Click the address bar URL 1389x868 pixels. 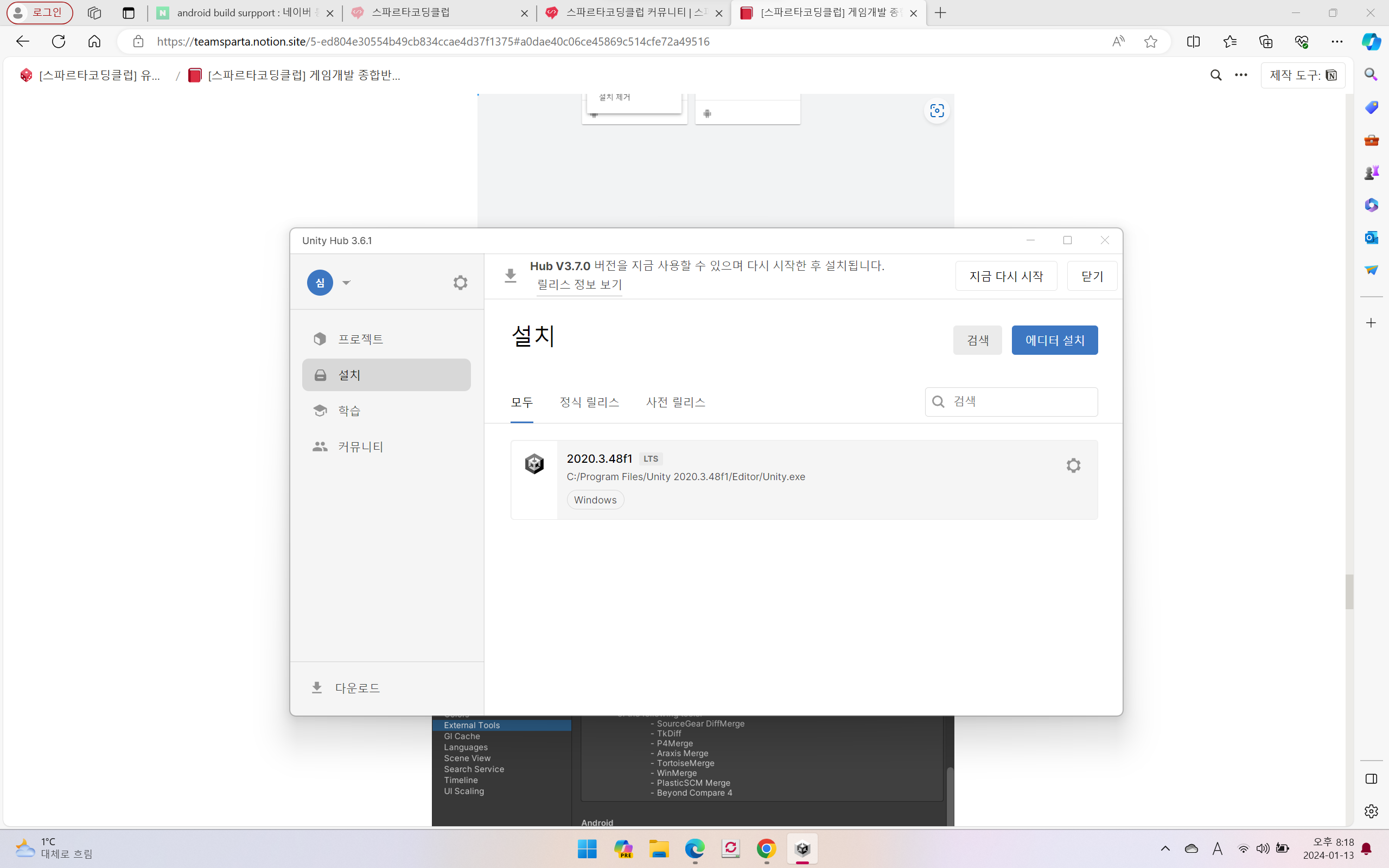tap(434, 41)
